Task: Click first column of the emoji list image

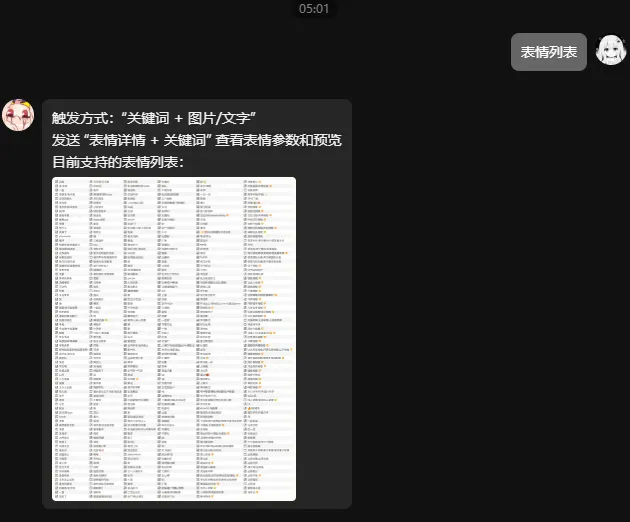Action: [x=70, y=338]
